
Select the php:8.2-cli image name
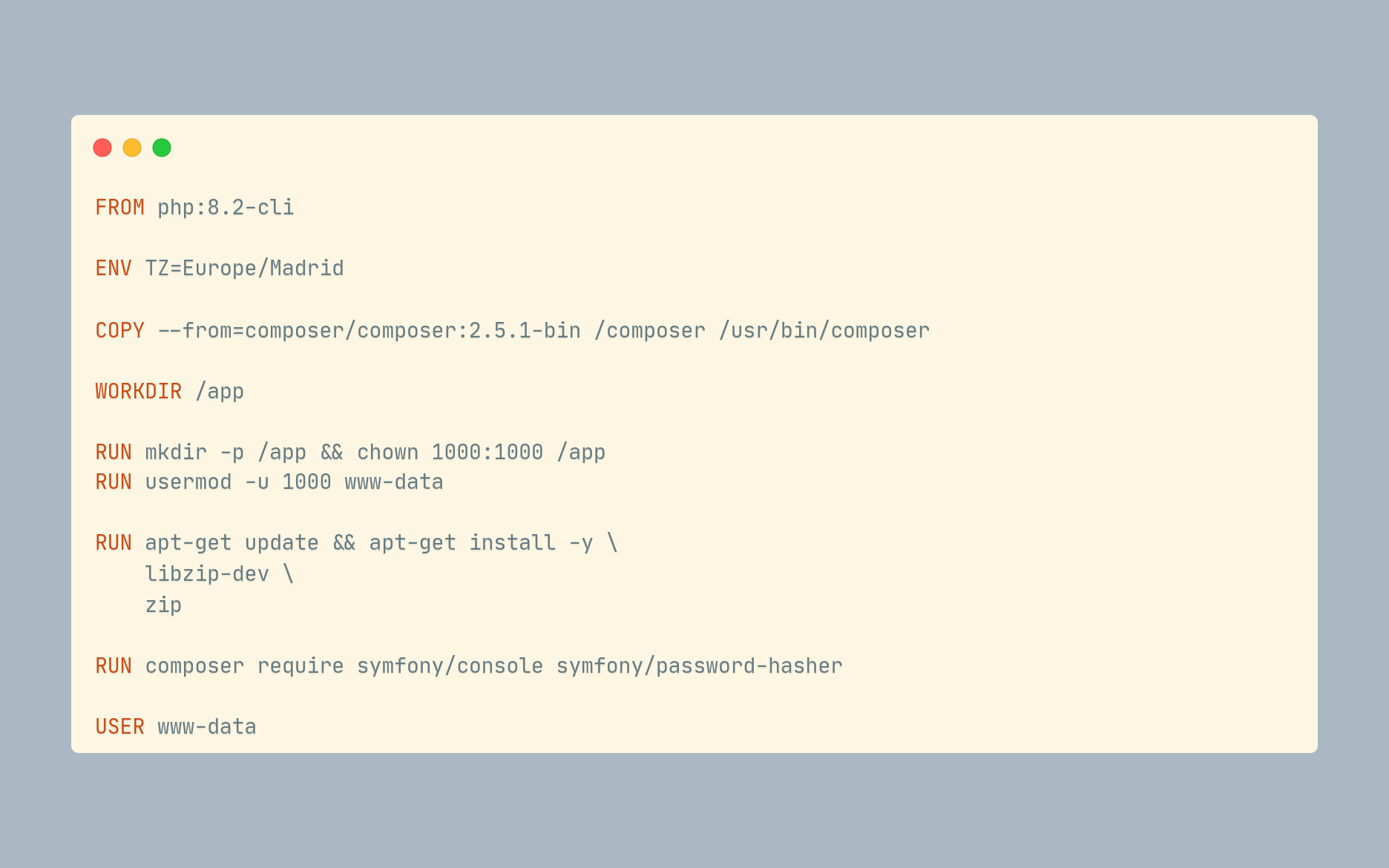point(226,208)
